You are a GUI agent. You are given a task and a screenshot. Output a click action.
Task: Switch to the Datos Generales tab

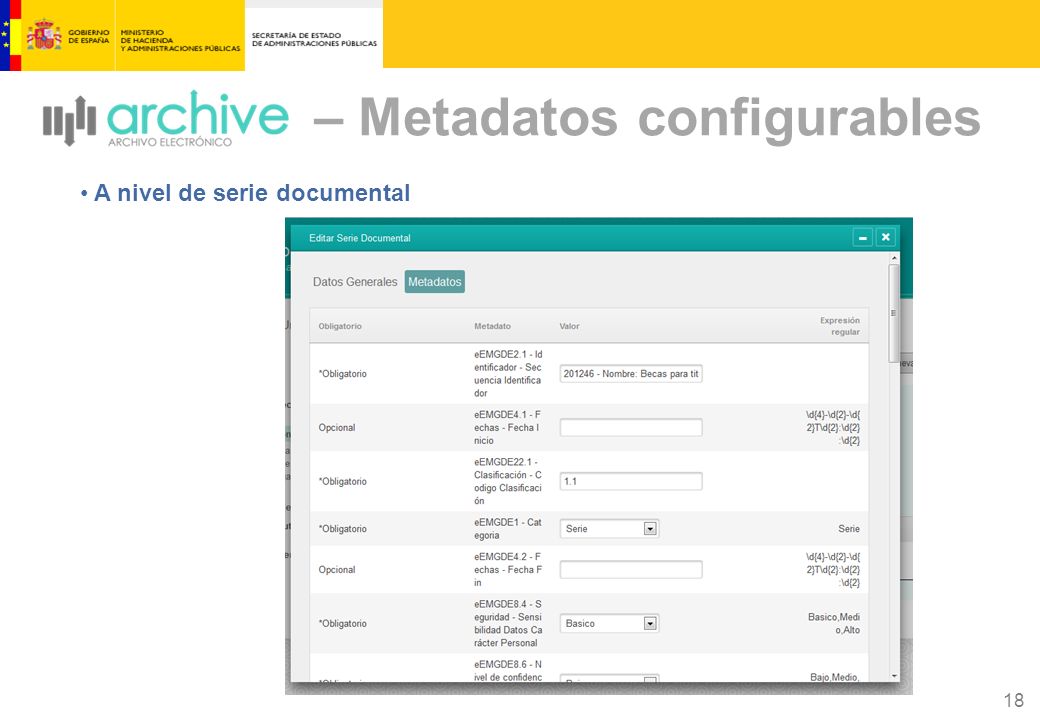point(355,282)
